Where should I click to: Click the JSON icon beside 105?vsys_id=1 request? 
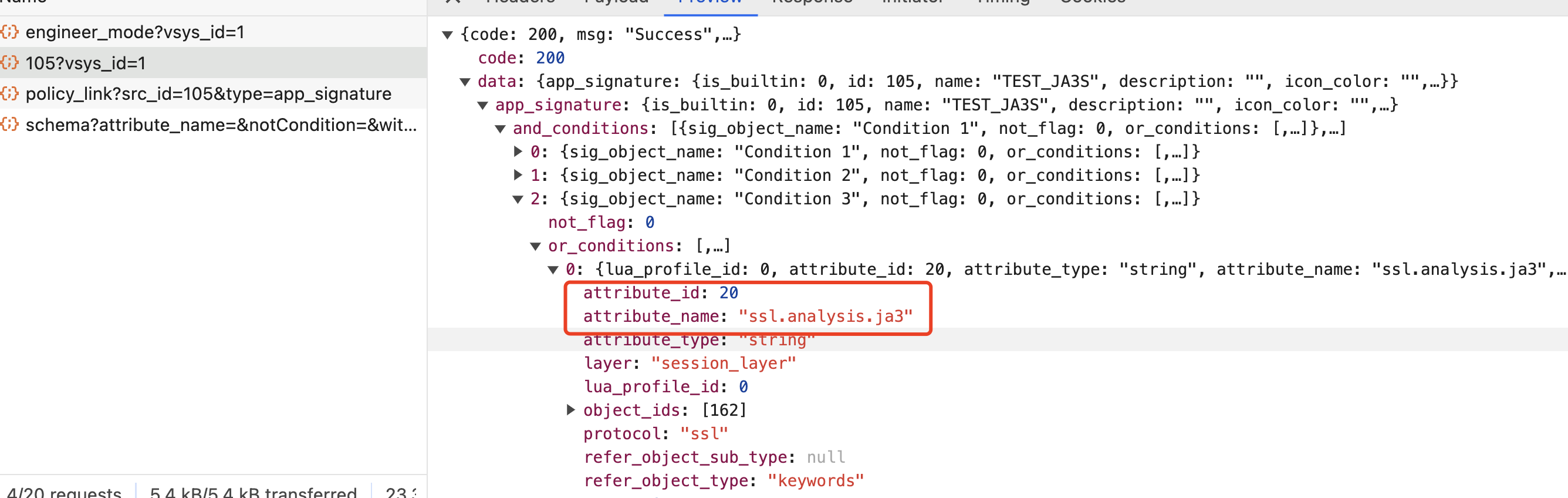[10, 63]
